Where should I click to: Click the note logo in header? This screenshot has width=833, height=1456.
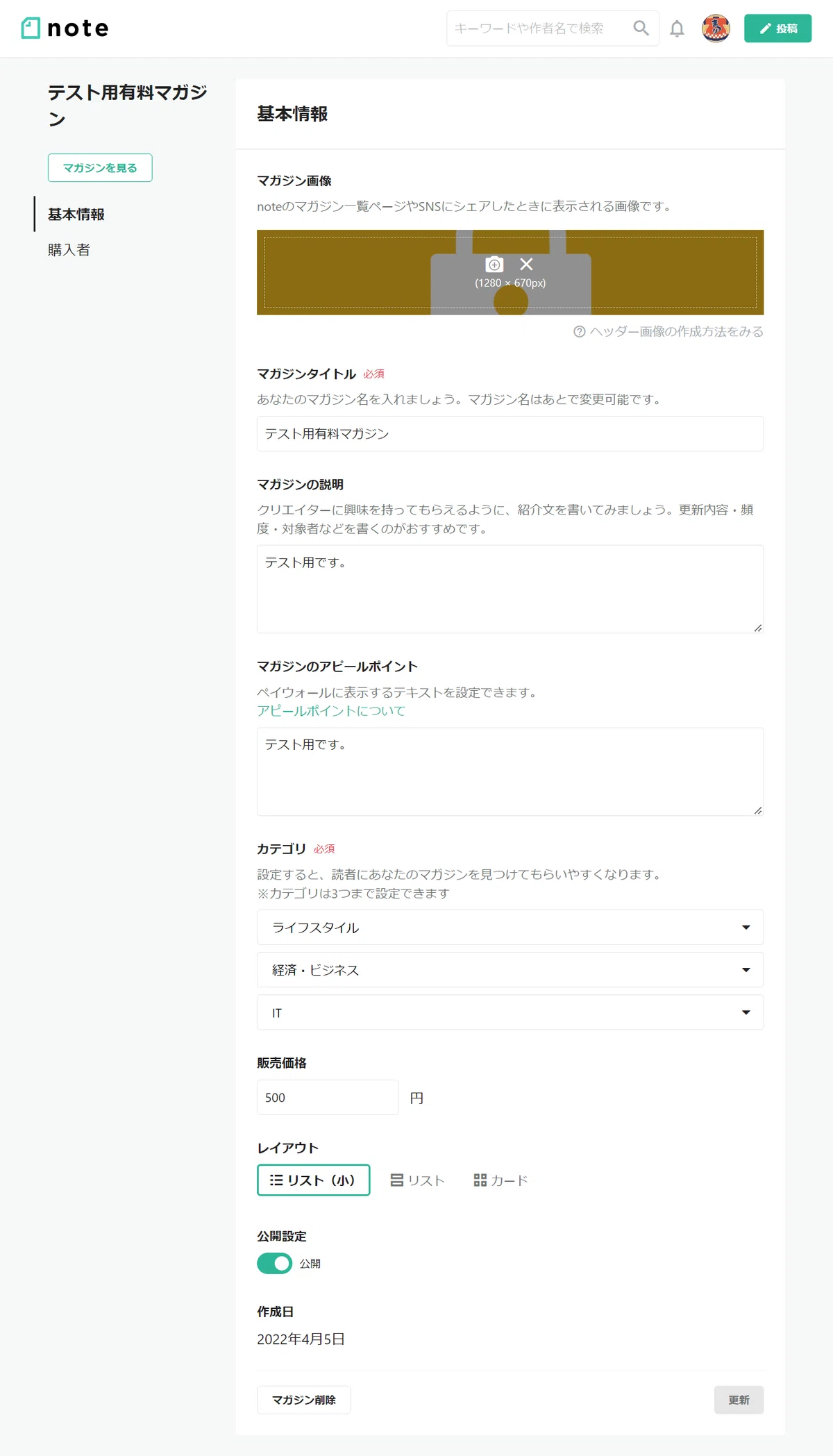(65, 28)
